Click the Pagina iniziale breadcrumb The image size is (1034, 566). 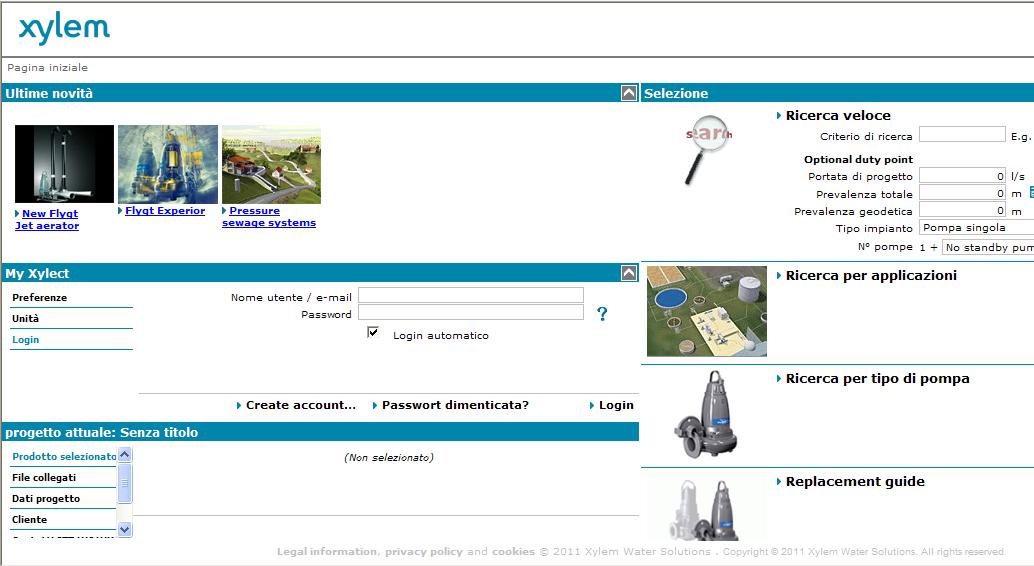point(47,67)
